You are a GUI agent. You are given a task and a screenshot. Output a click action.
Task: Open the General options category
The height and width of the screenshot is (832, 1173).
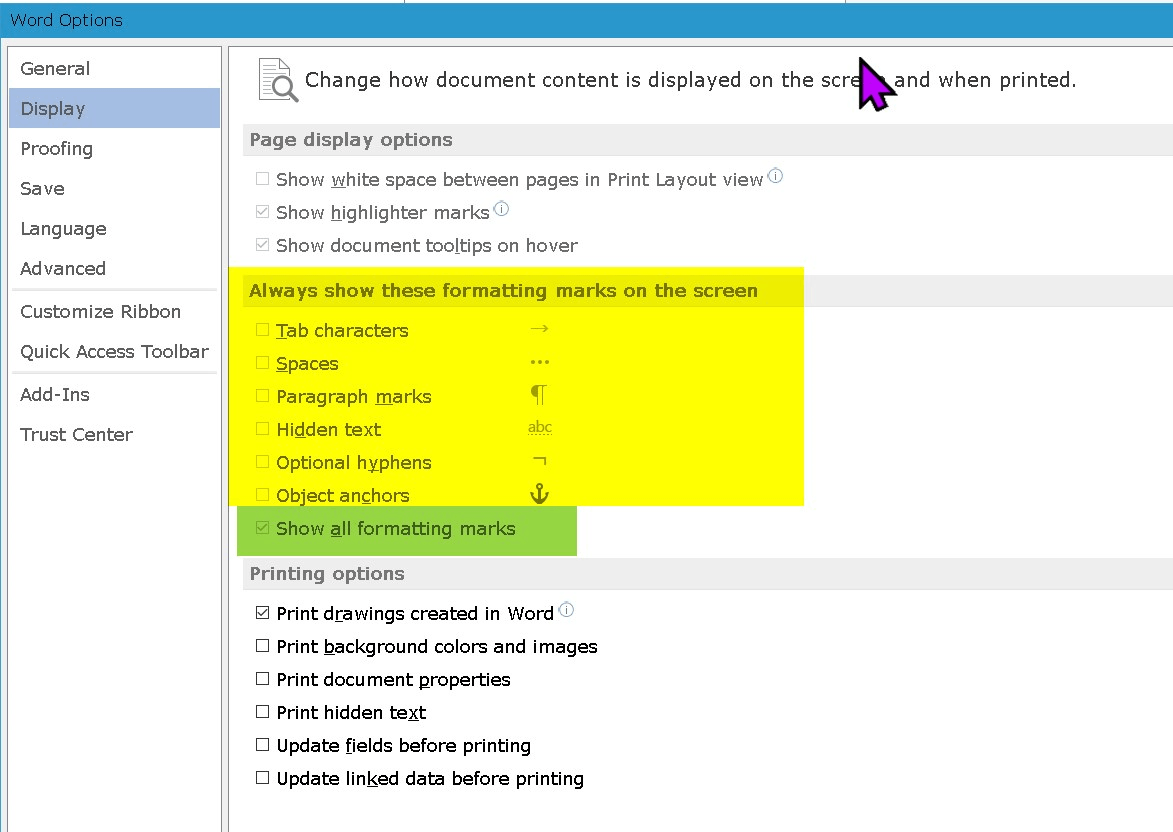(114, 68)
